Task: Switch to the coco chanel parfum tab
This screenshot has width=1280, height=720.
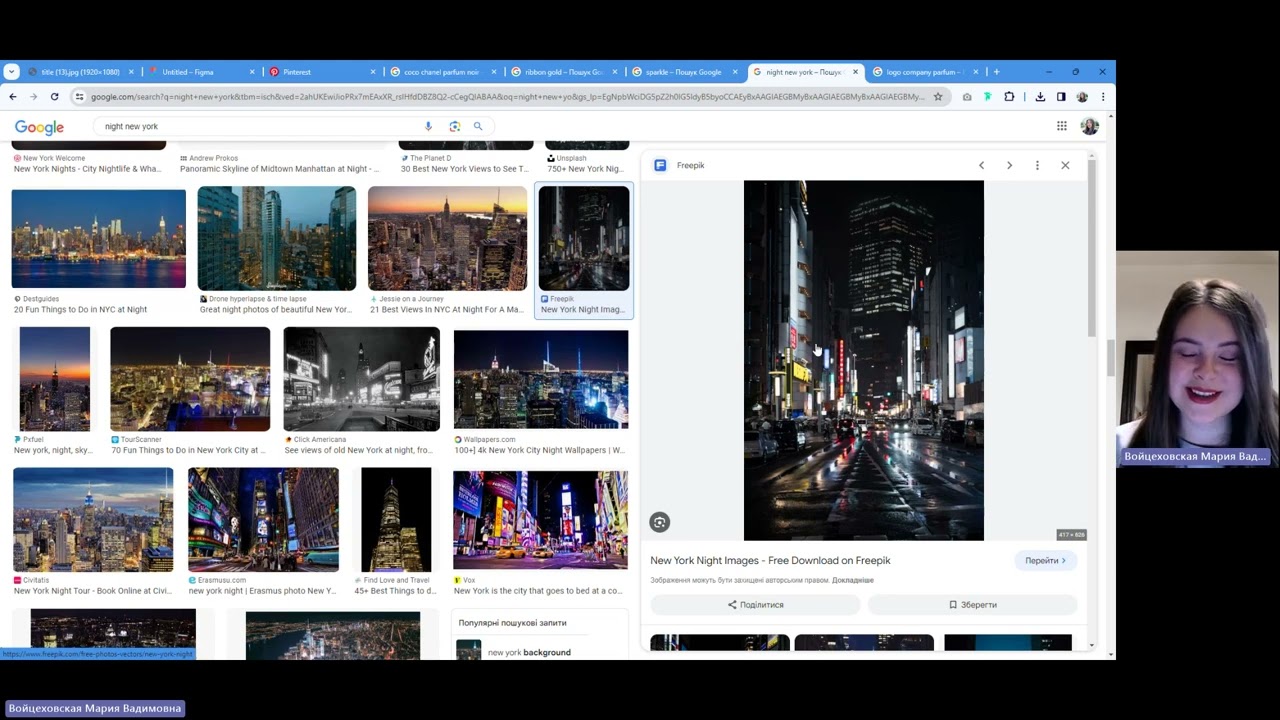Action: [441, 72]
